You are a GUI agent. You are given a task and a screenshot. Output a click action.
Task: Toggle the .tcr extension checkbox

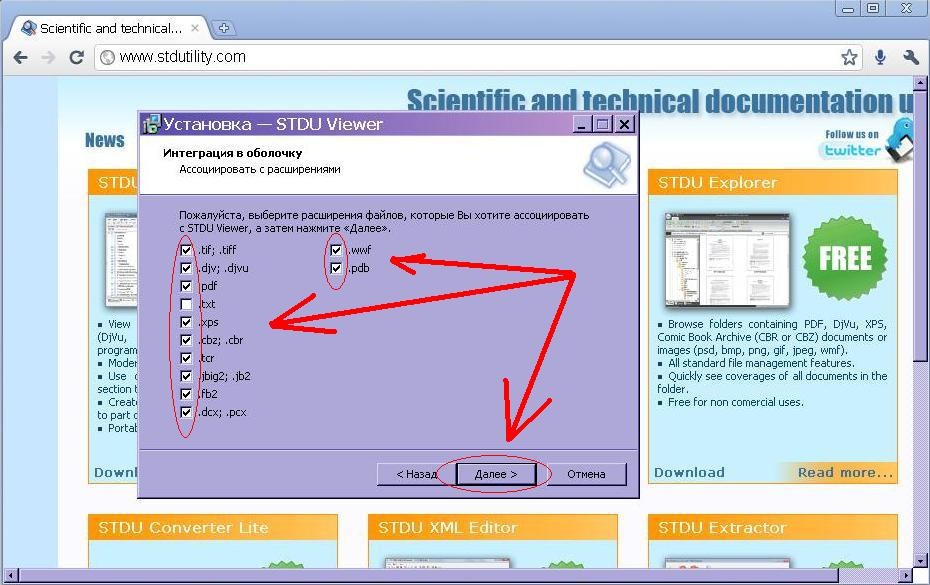[x=186, y=358]
